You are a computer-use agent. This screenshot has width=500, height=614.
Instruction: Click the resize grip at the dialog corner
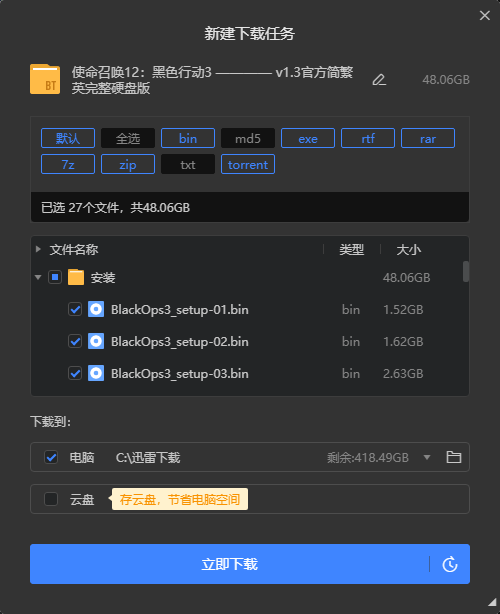pyautogui.click(x=492, y=602)
